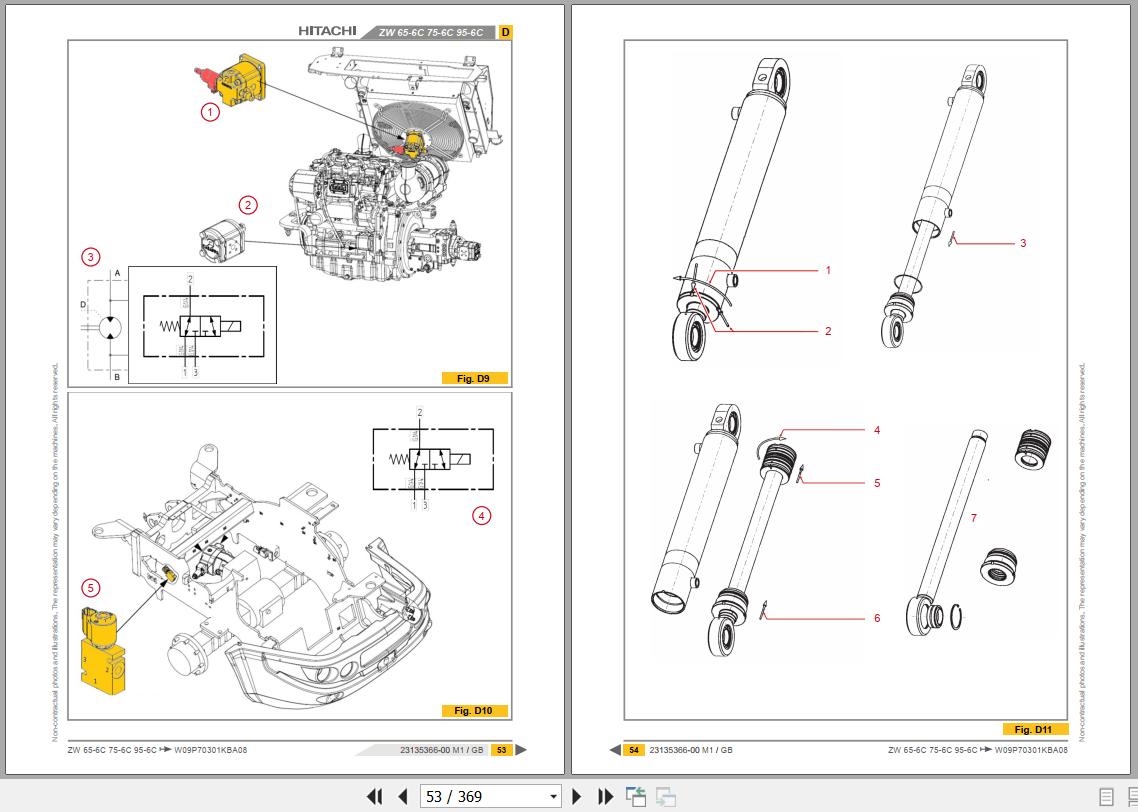
Task: Go to the first page of the document
Action: click(374, 796)
